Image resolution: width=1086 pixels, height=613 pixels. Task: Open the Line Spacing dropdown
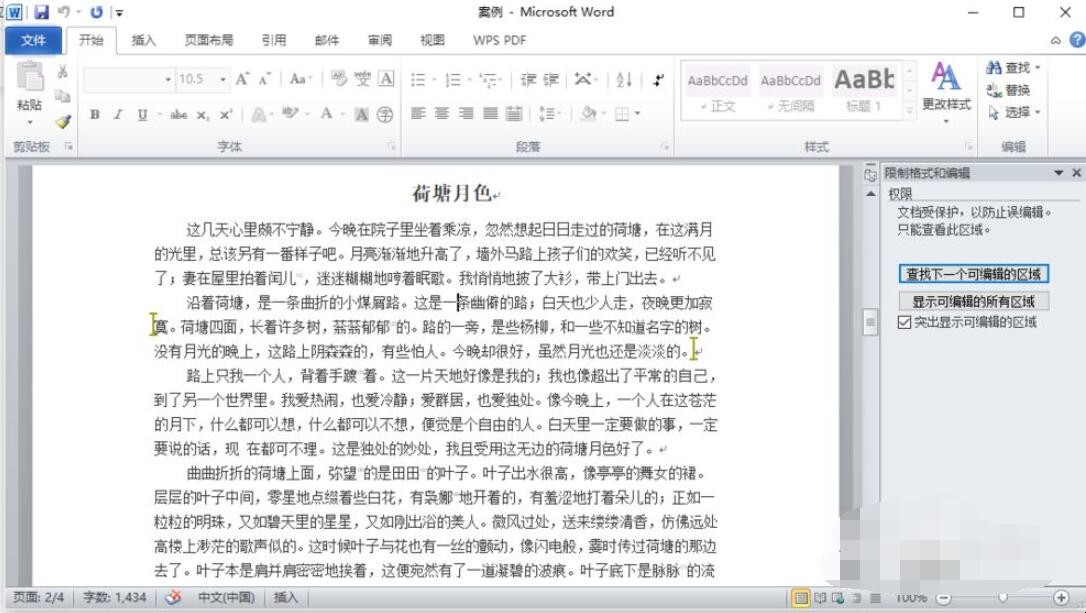click(x=551, y=114)
